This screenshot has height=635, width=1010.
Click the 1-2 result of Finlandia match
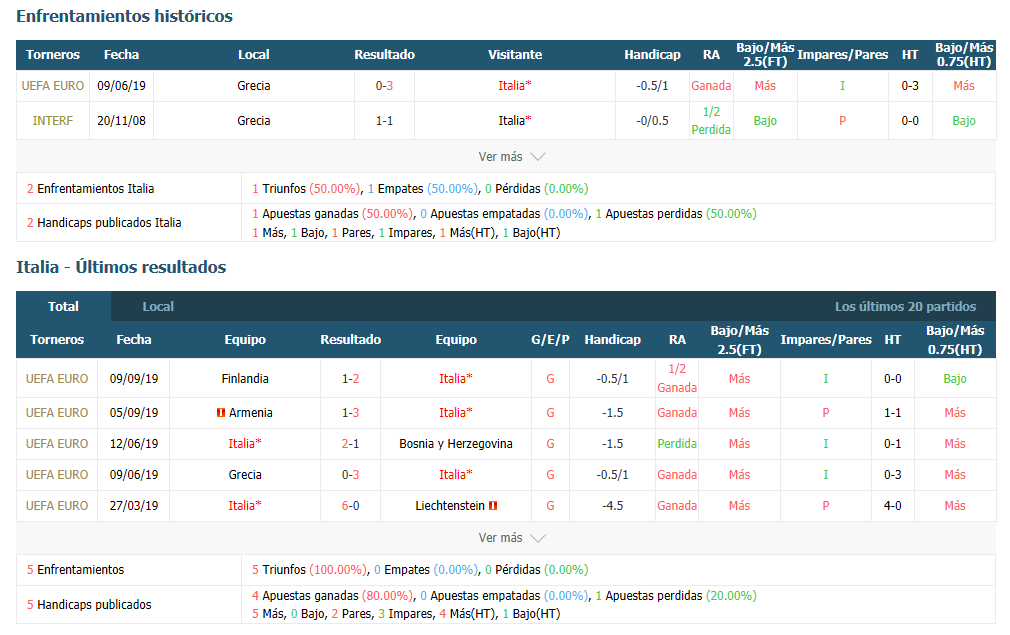click(x=350, y=379)
